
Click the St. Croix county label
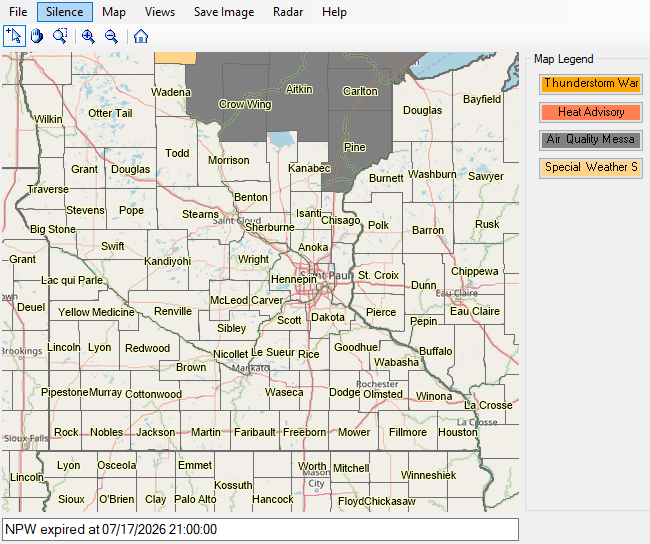tap(378, 275)
